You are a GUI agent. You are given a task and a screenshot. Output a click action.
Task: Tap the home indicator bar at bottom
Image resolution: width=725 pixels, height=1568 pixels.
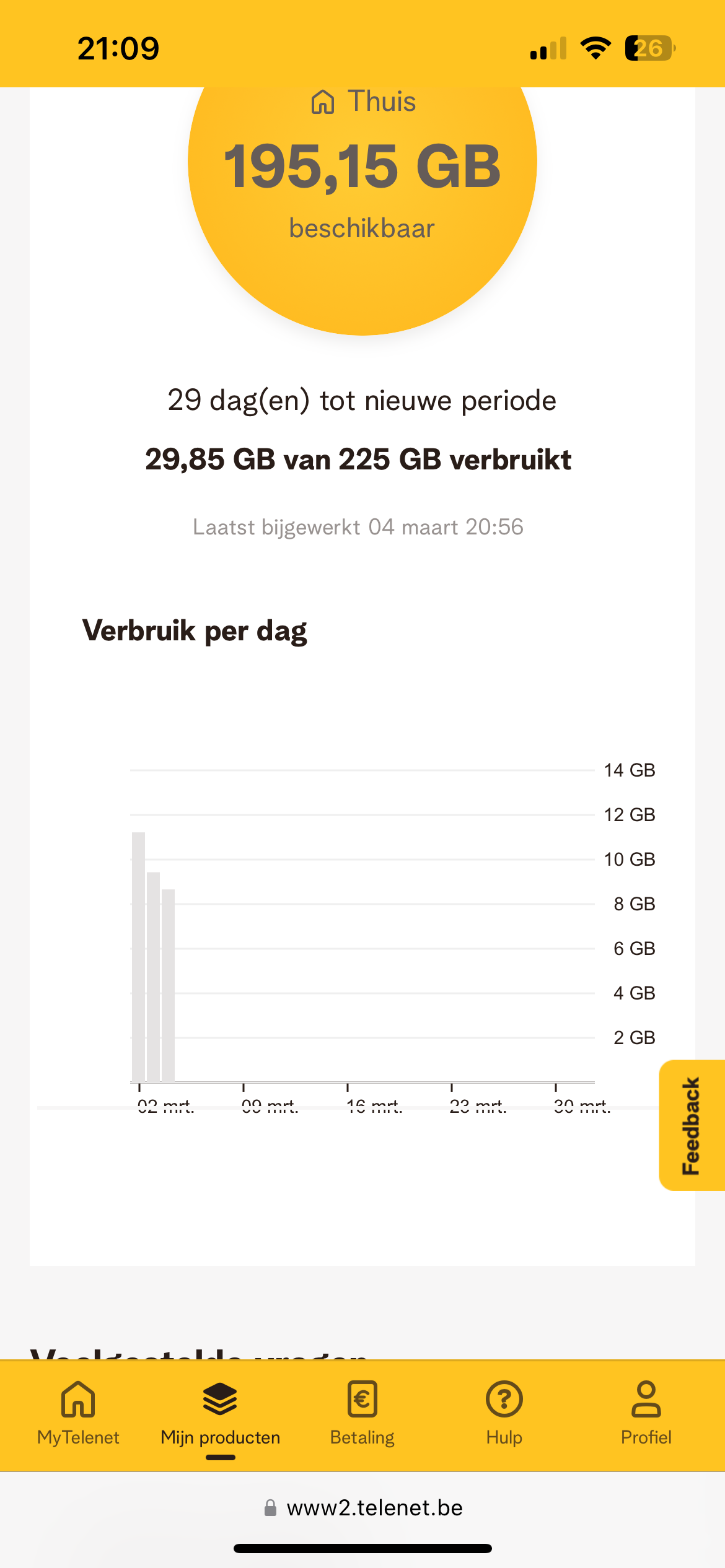coord(362,1548)
